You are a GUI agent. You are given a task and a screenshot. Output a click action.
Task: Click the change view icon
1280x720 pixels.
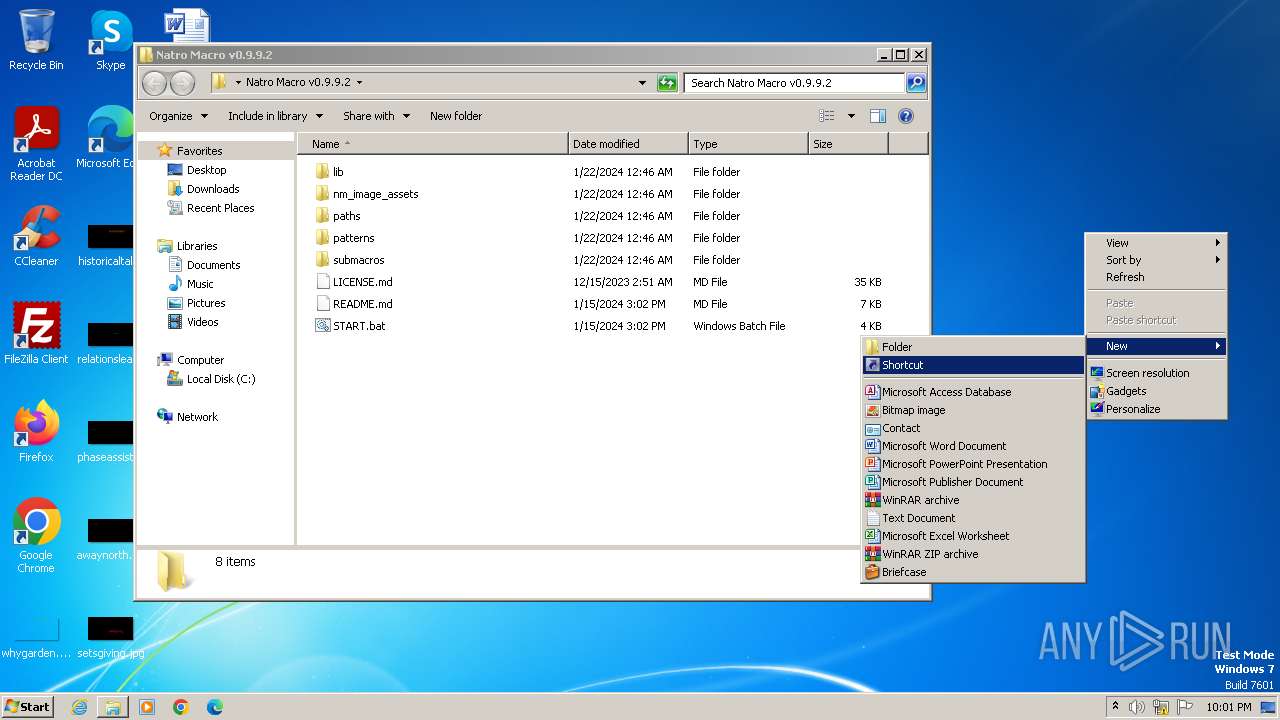[827, 116]
